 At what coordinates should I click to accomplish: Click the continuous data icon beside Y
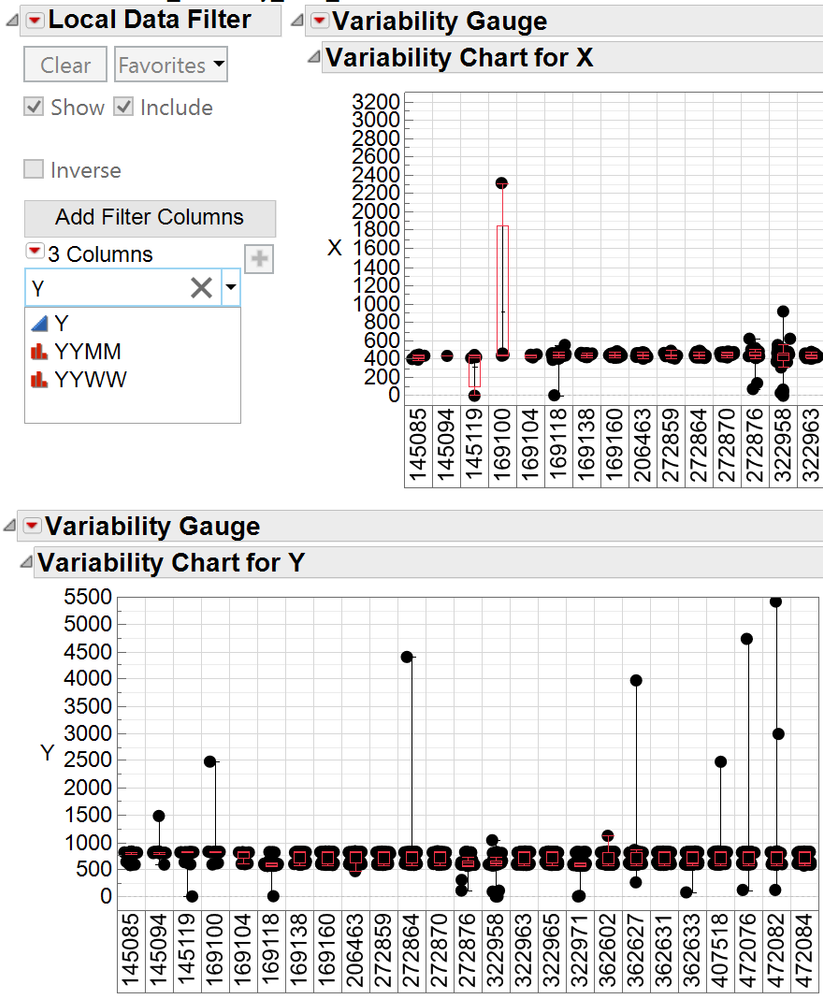click(x=40, y=322)
